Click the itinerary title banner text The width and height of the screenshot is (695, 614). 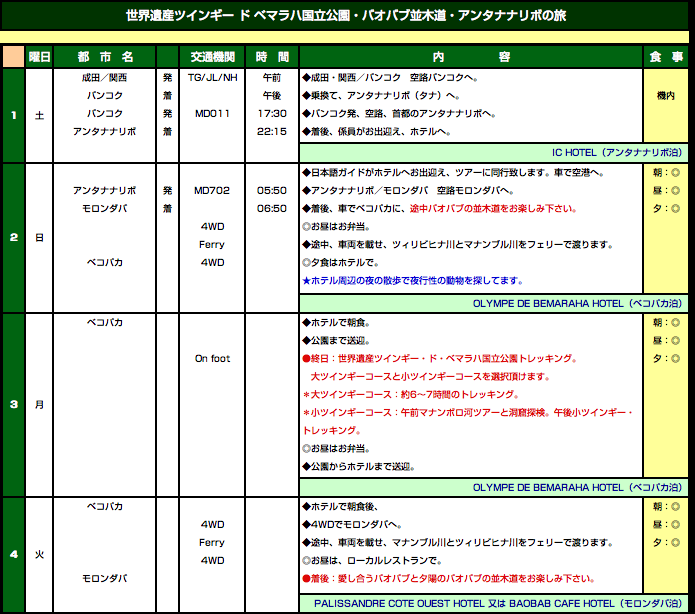pyautogui.click(x=346, y=16)
